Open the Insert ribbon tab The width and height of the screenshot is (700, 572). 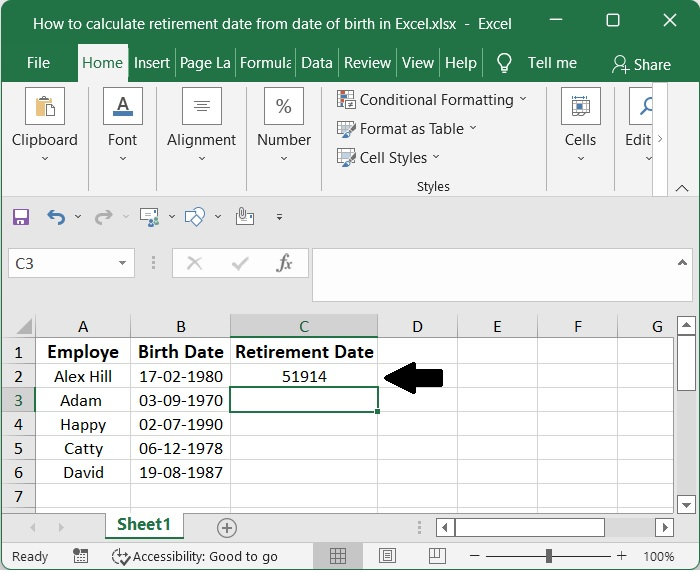click(x=152, y=63)
